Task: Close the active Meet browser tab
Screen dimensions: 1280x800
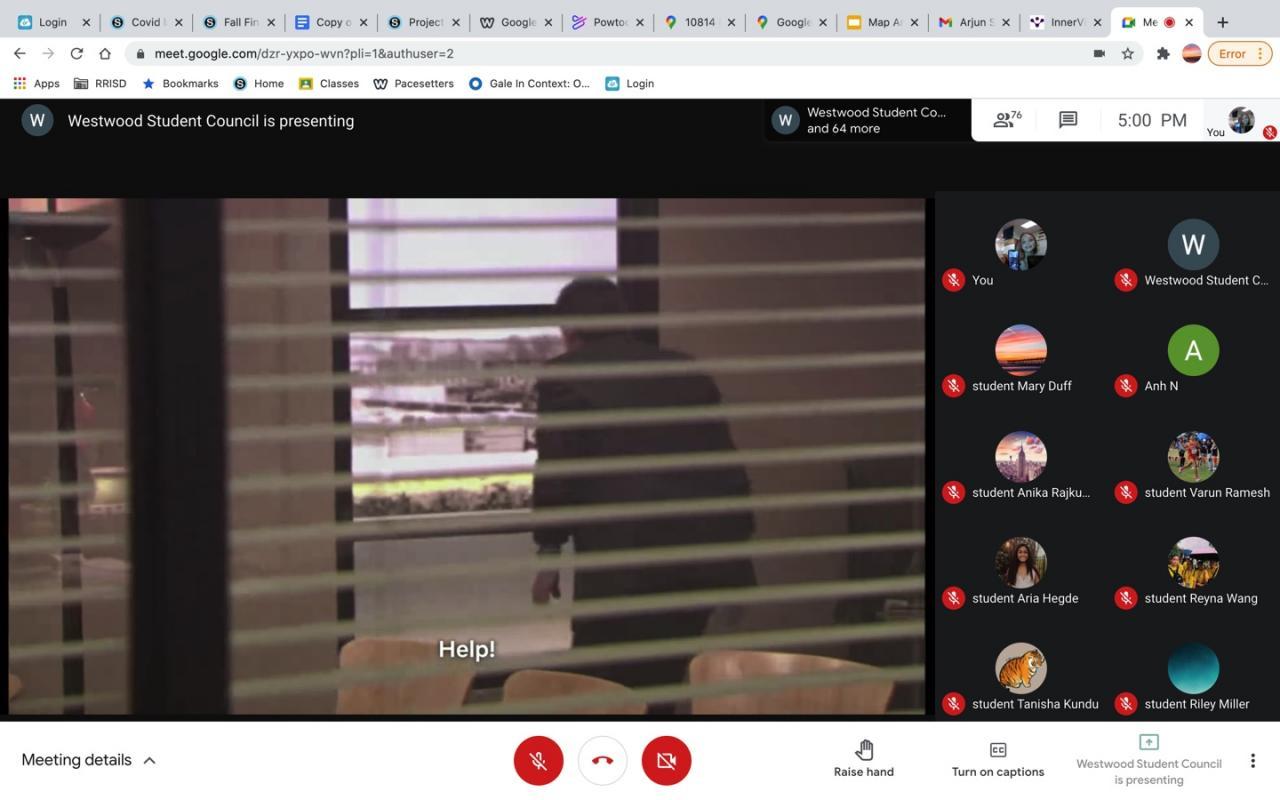Action: coord(1189,22)
